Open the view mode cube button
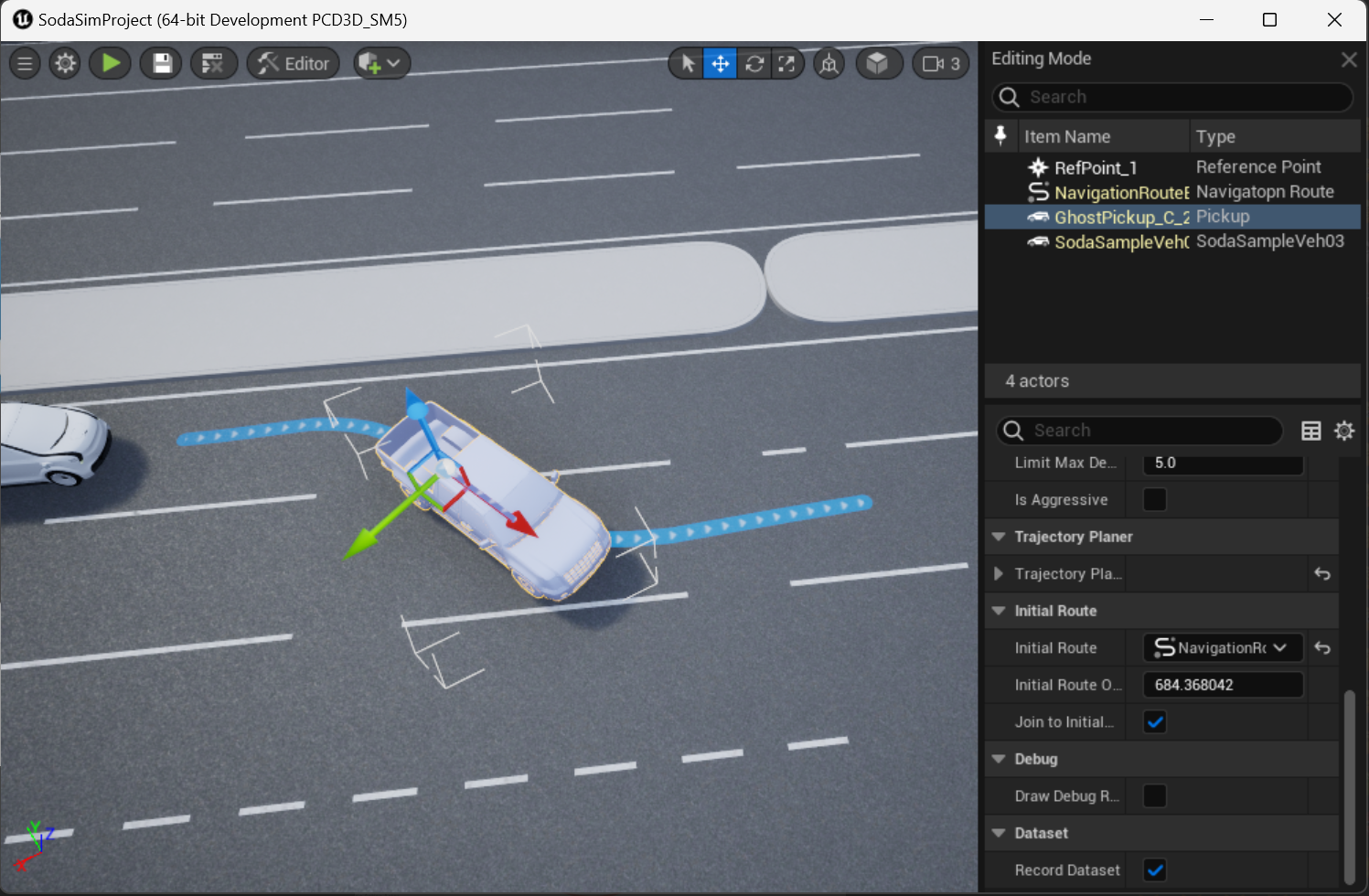Image resolution: width=1369 pixels, height=896 pixels. 879,63
